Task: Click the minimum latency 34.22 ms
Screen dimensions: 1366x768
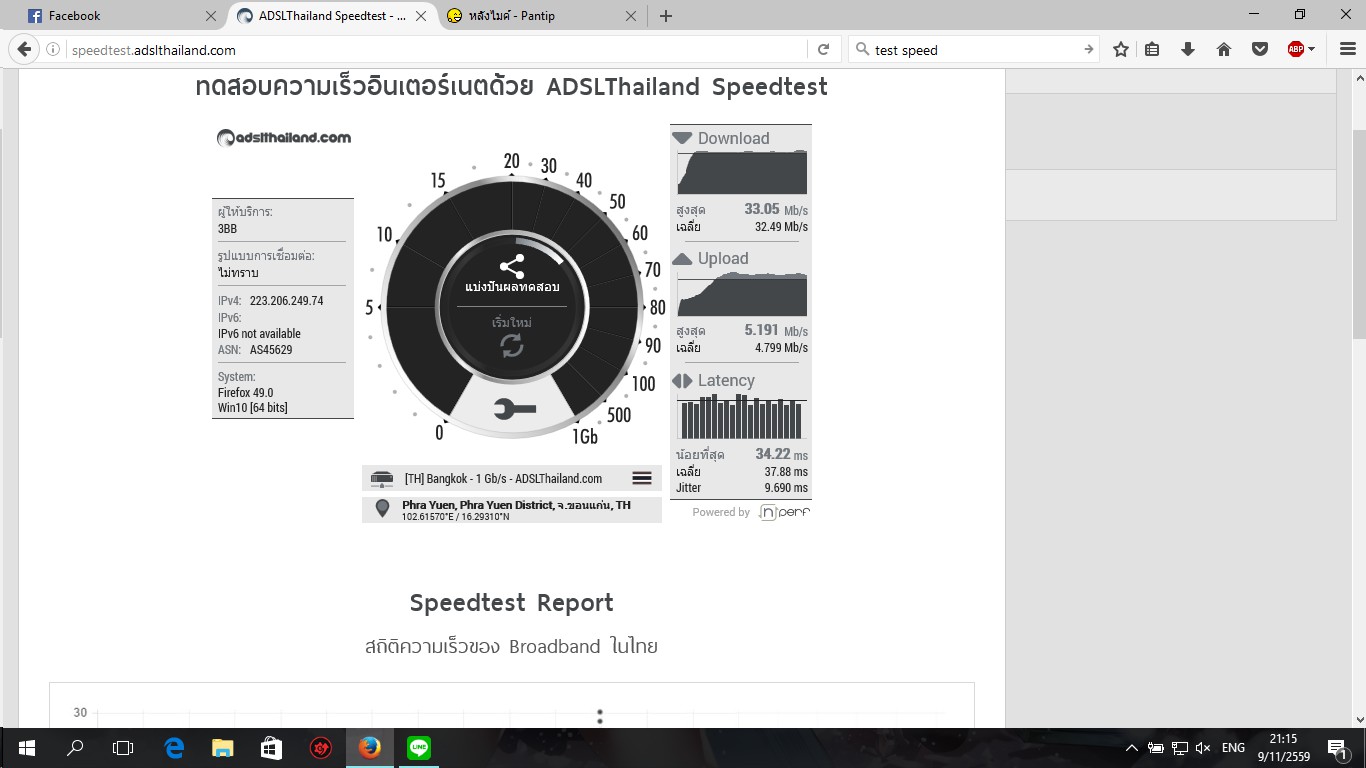Action: tap(781, 454)
